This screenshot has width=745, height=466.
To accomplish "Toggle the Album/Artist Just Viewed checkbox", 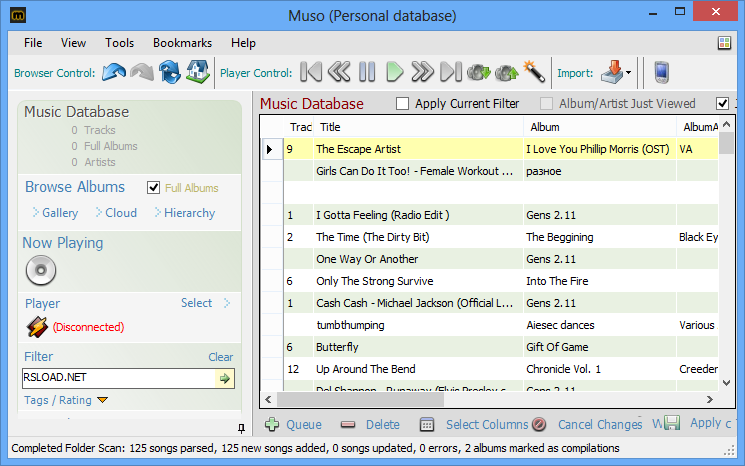I will 546,104.
